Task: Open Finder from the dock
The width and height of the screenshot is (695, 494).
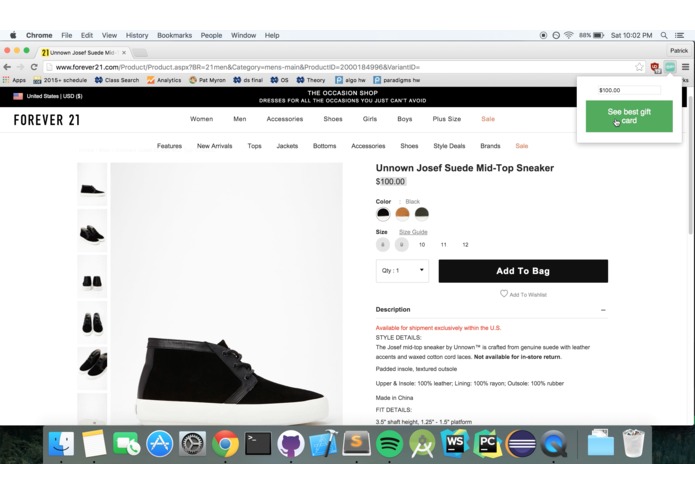Action: 61,443
